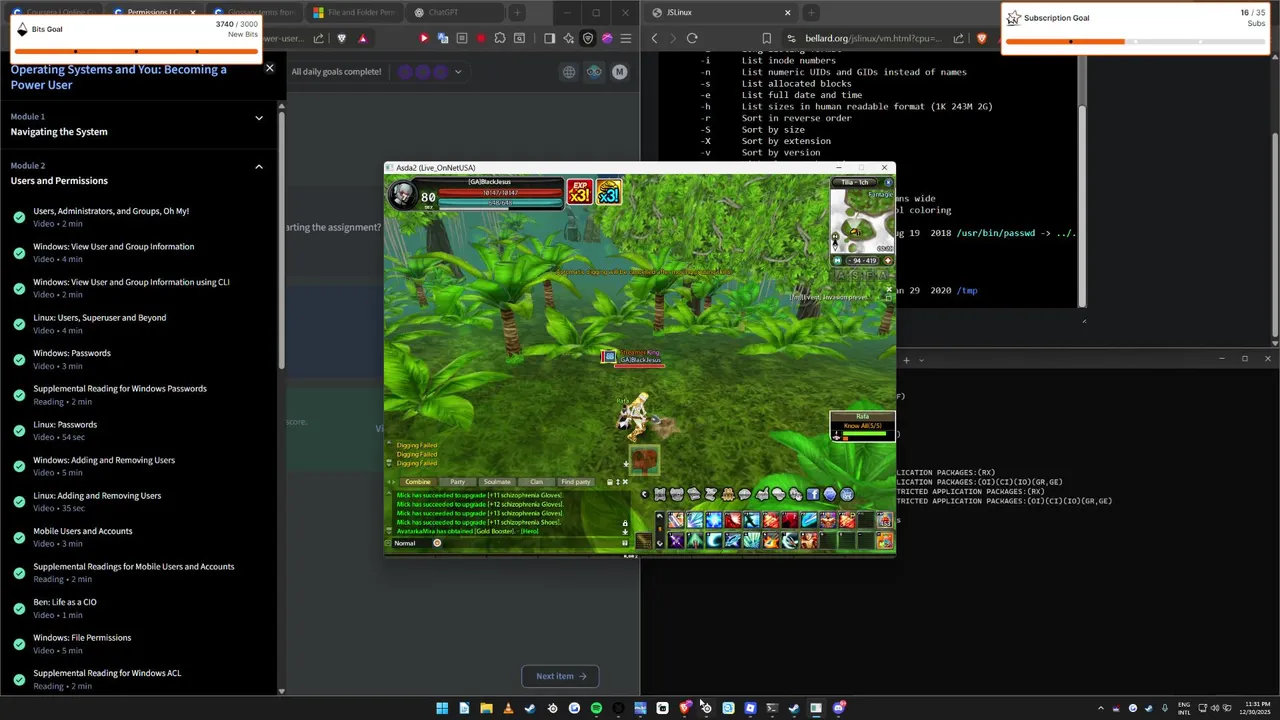Open a new tab in JSLinux window
Screen dimensions: 1280x720
point(811,12)
